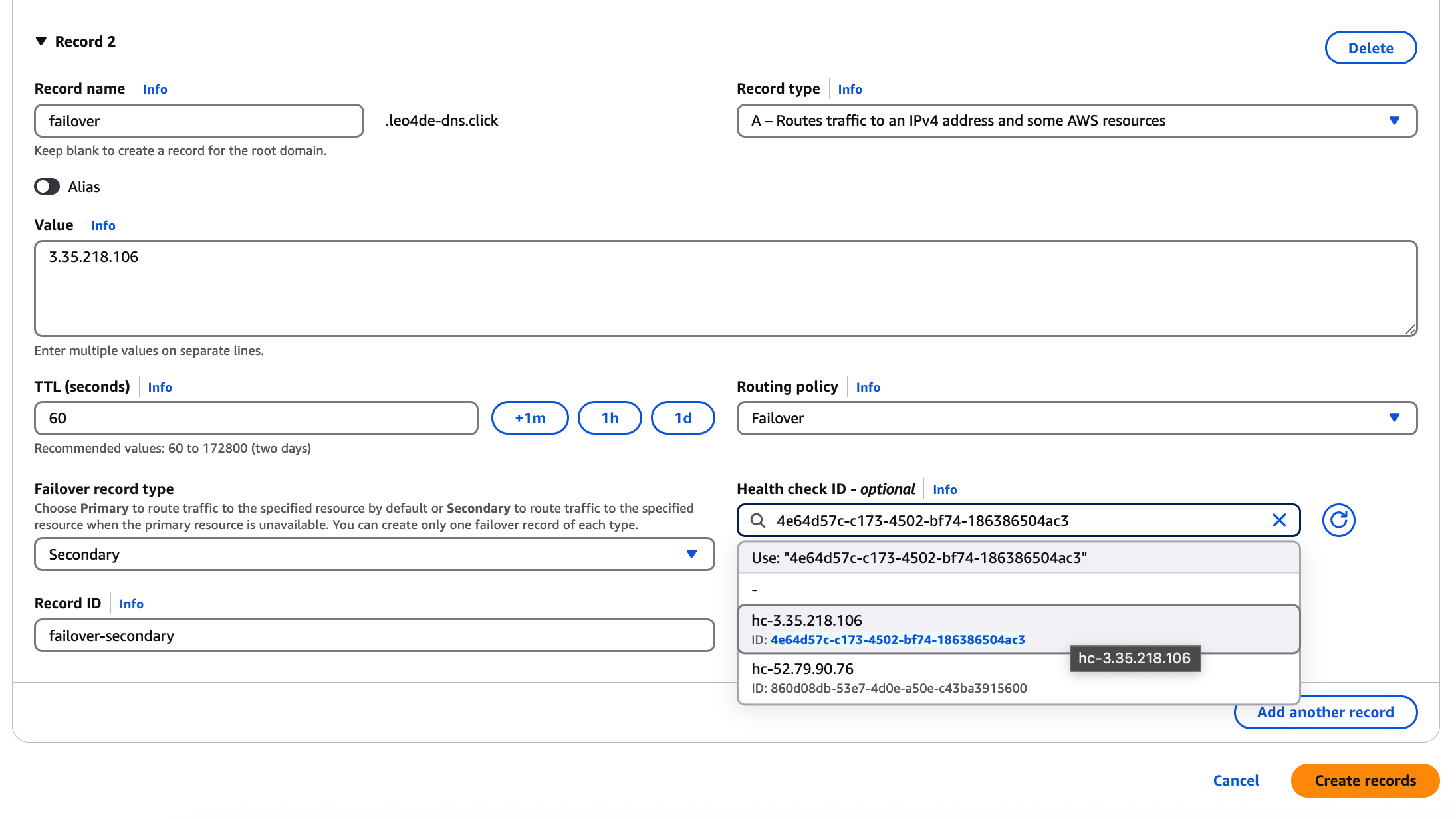
Task: Delete Record 2
Action: click(1370, 48)
